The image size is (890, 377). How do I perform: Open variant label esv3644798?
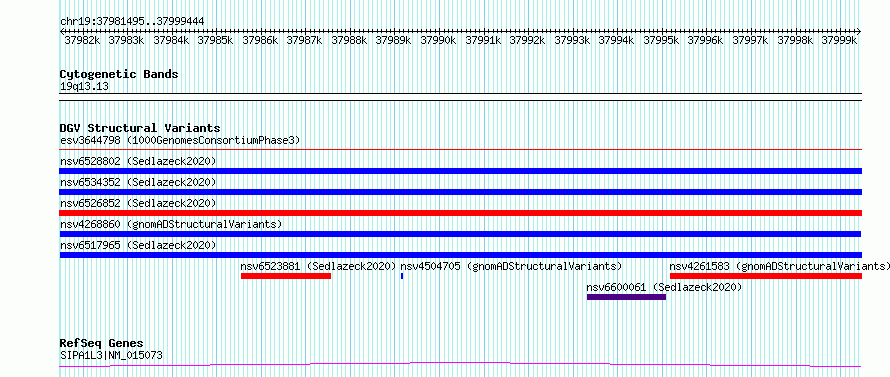coord(180,140)
